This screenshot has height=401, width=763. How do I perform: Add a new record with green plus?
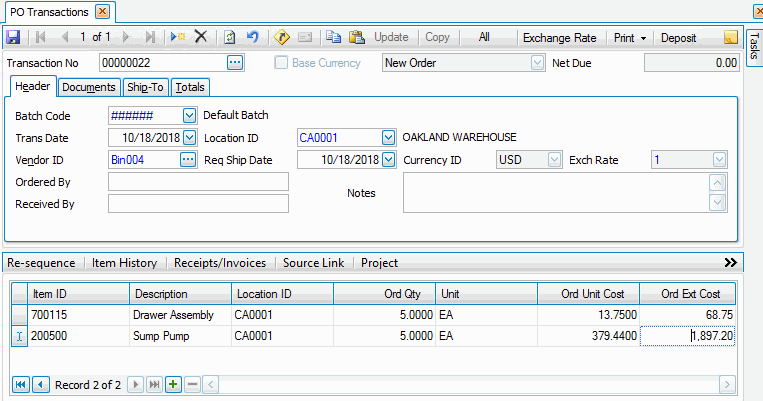pos(172,384)
